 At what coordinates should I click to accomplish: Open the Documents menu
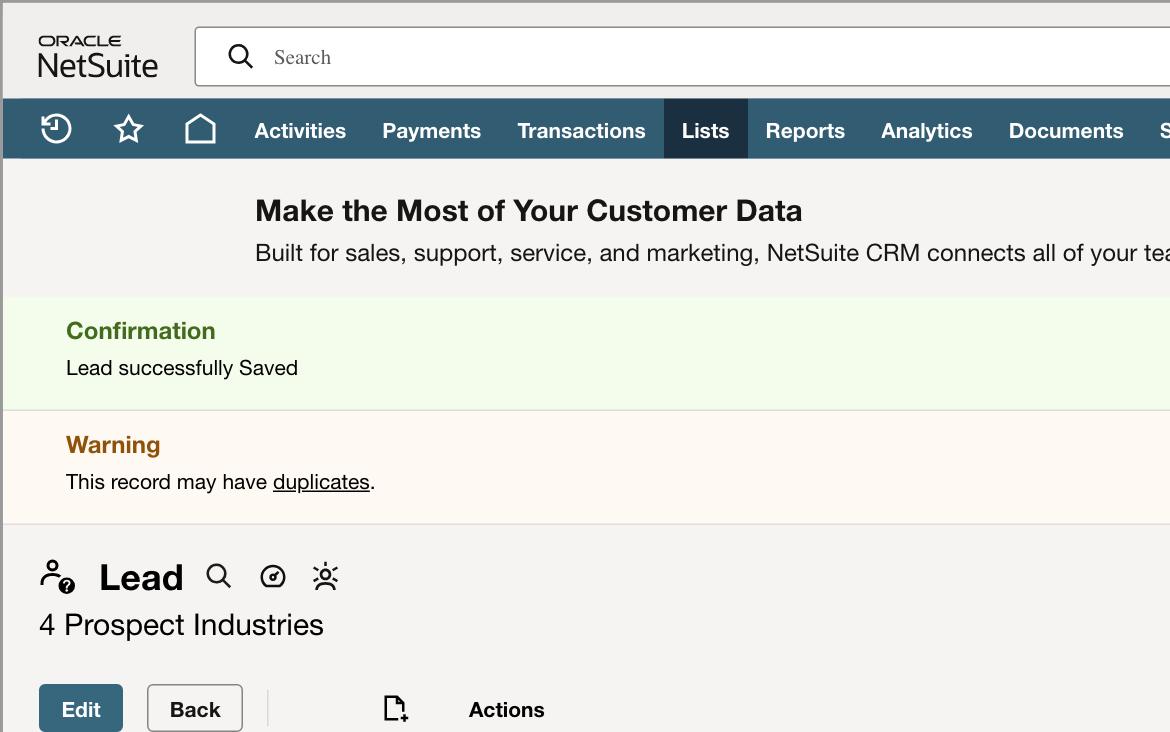pos(1066,131)
